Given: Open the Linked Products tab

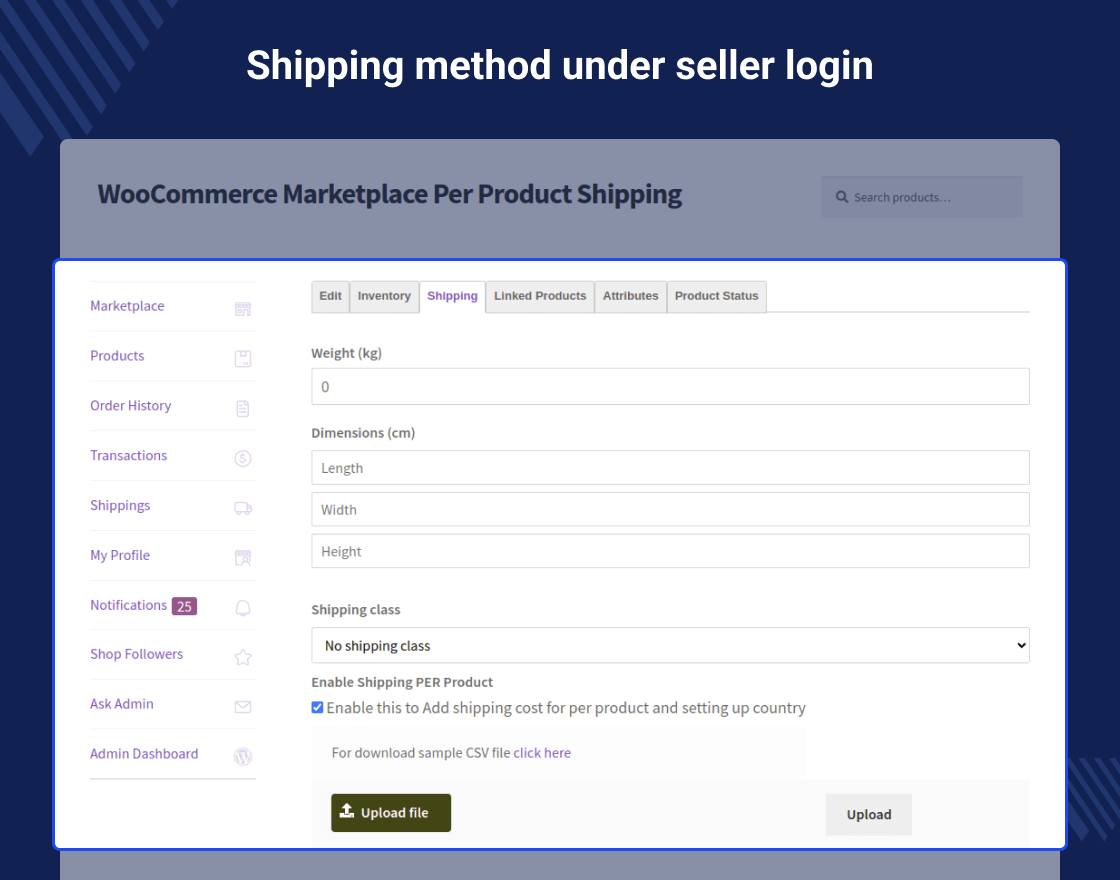Looking at the screenshot, I should point(540,296).
